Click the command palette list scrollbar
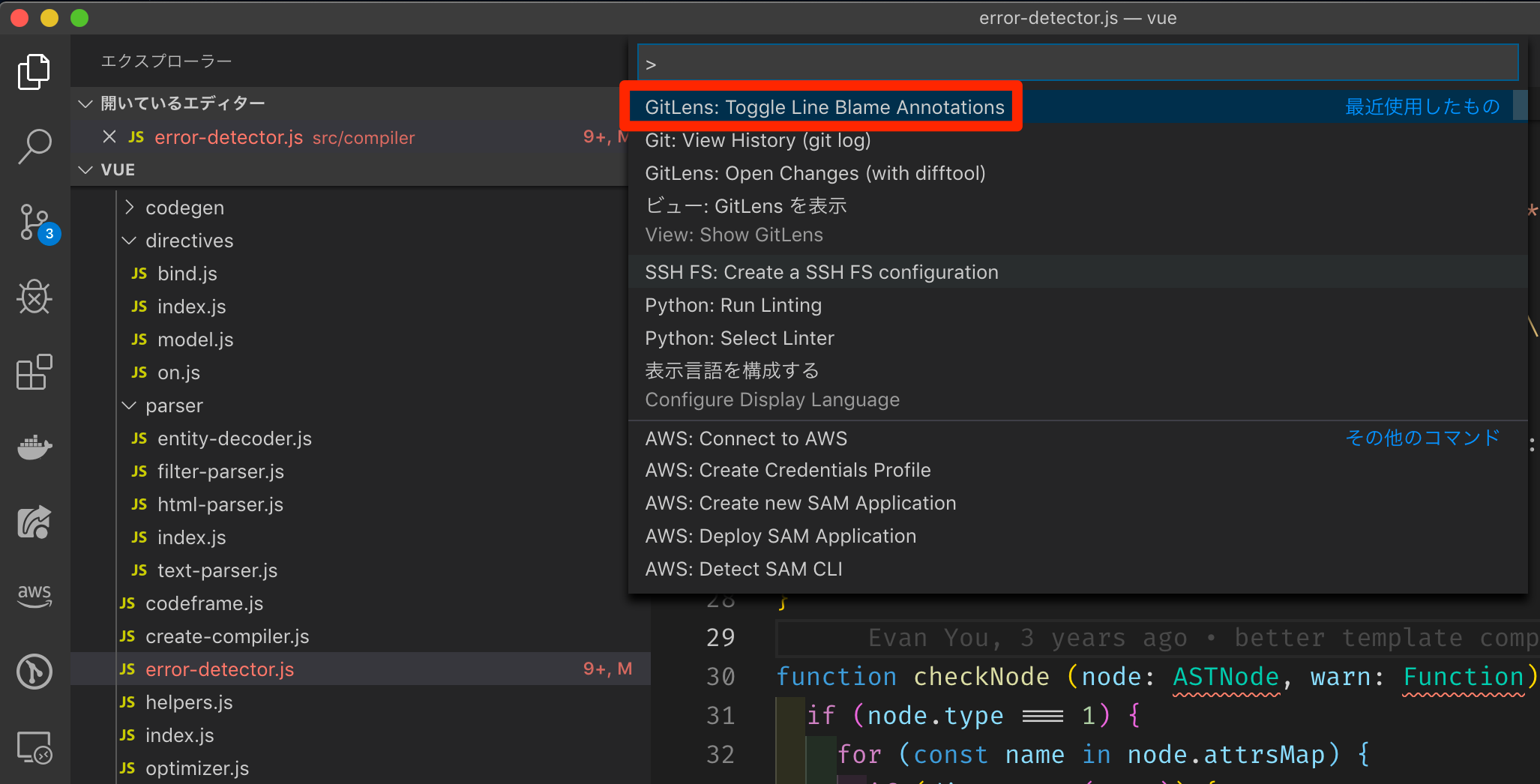The width and height of the screenshot is (1540, 784). pyautogui.click(x=1521, y=105)
